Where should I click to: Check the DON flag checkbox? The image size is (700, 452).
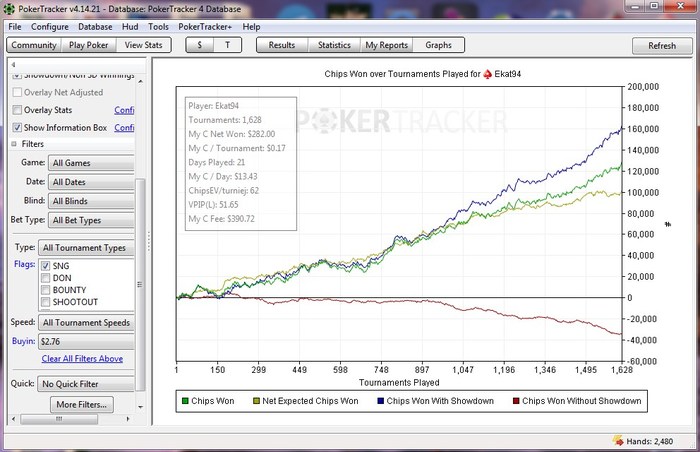click(x=45, y=278)
